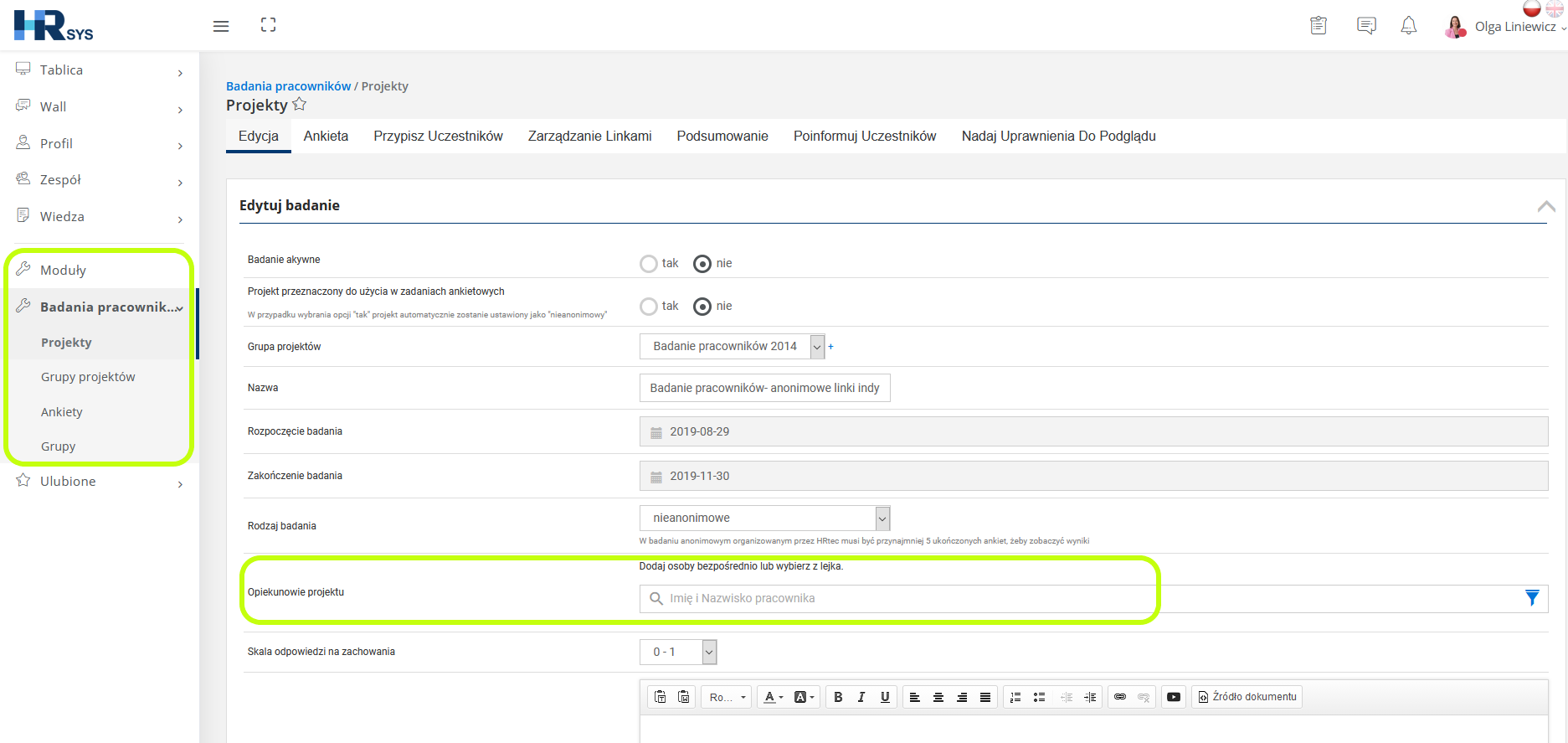Image resolution: width=1568 pixels, height=743 pixels.
Task: Align text right
Action: click(962, 697)
